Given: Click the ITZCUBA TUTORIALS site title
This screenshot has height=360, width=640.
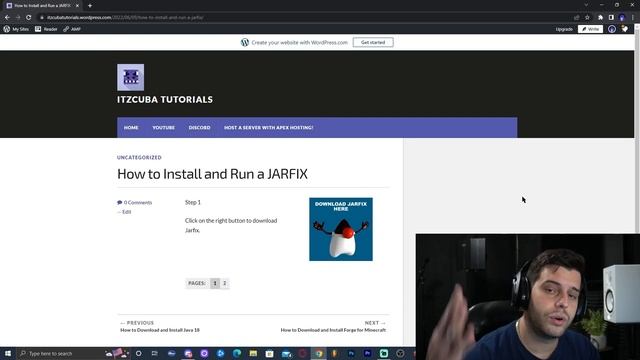Looking at the screenshot, I should 165,100.
